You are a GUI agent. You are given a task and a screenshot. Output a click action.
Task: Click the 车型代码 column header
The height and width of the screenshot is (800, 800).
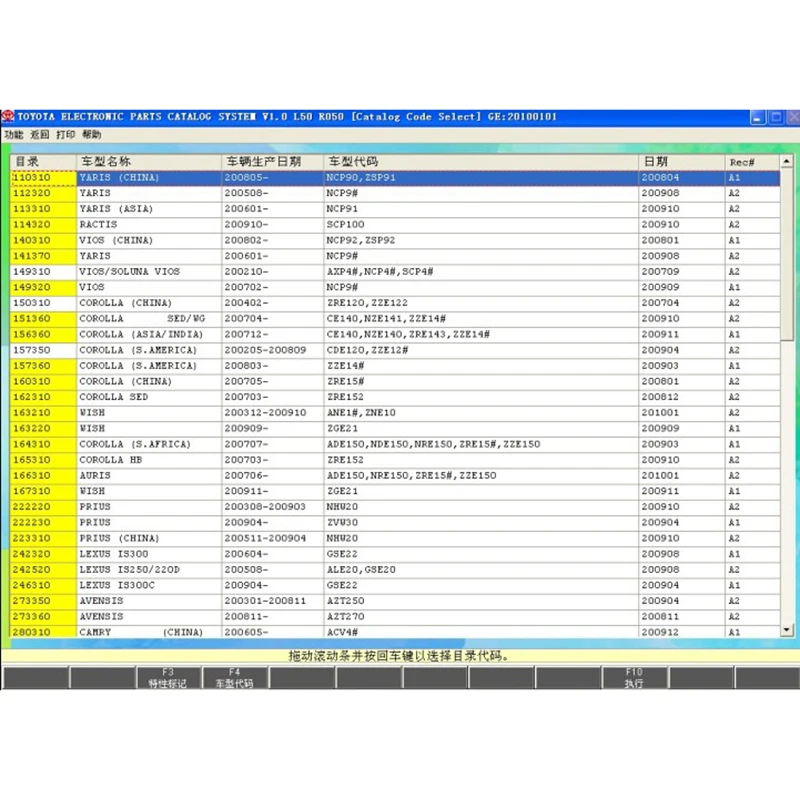click(x=481, y=162)
